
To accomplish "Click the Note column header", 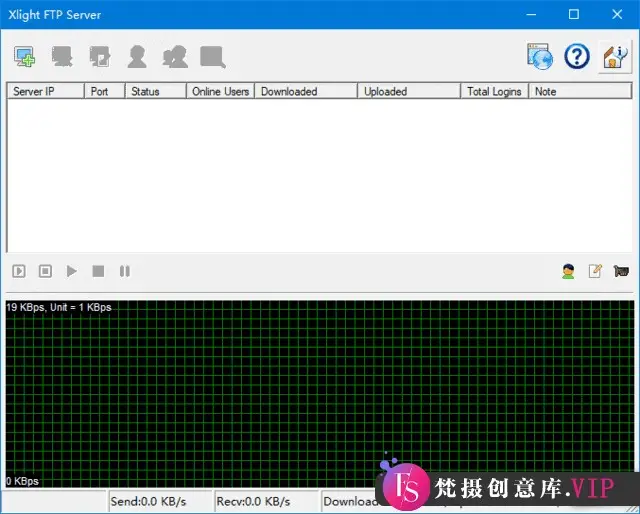I will (x=580, y=91).
